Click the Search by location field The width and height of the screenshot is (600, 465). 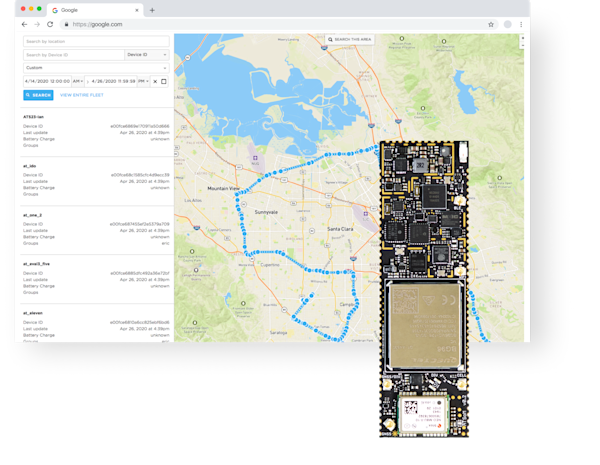pyautogui.click(x=96, y=41)
